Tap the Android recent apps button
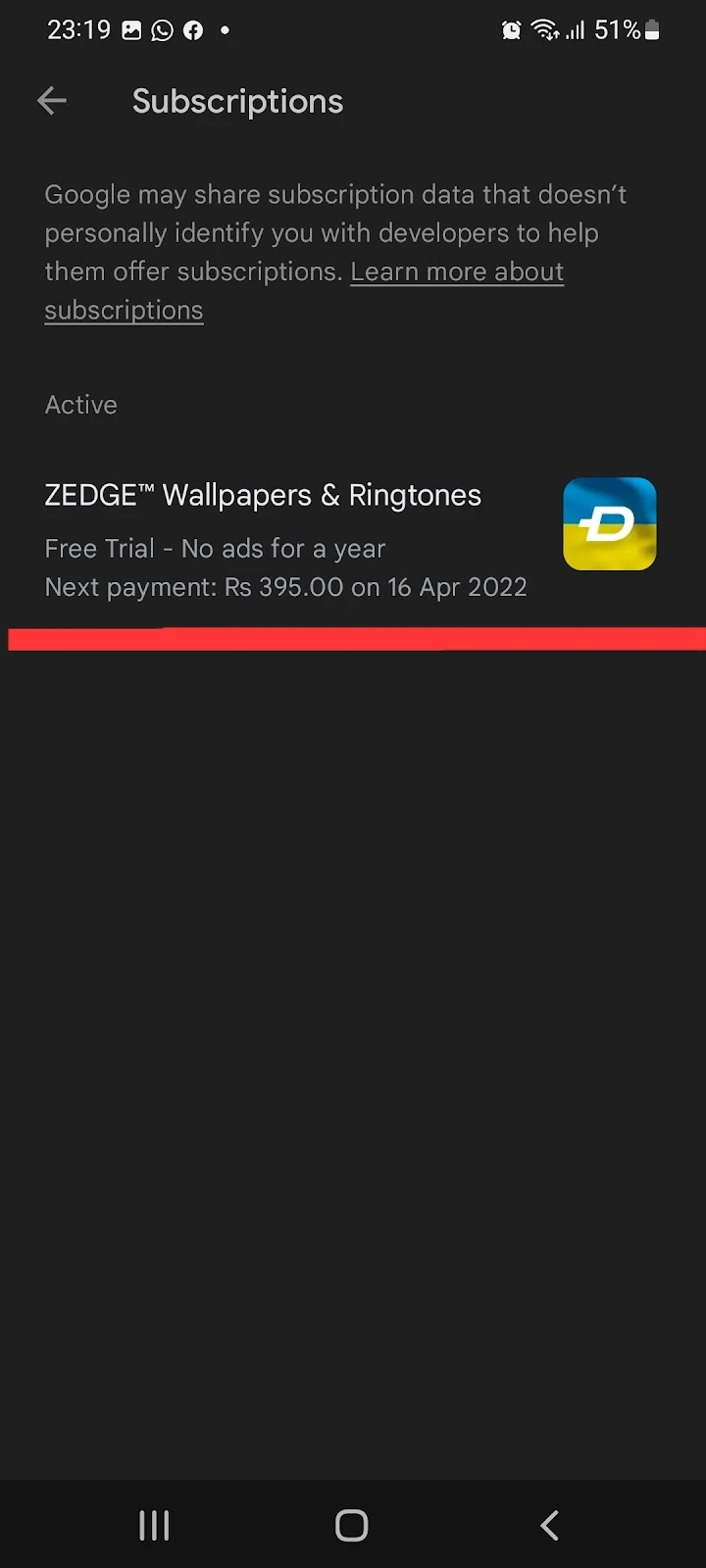Screen dimensions: 706x1568 coord(154,1525)
